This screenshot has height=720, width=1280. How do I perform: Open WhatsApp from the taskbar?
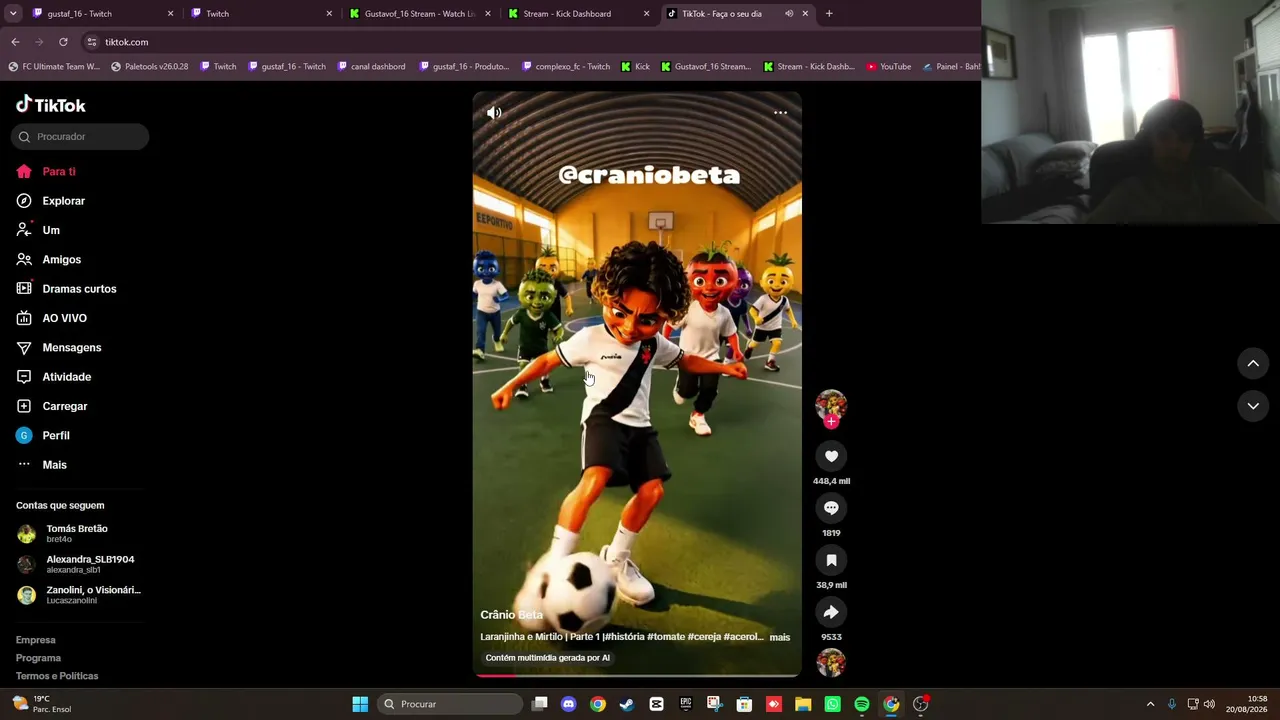(832, 704)
